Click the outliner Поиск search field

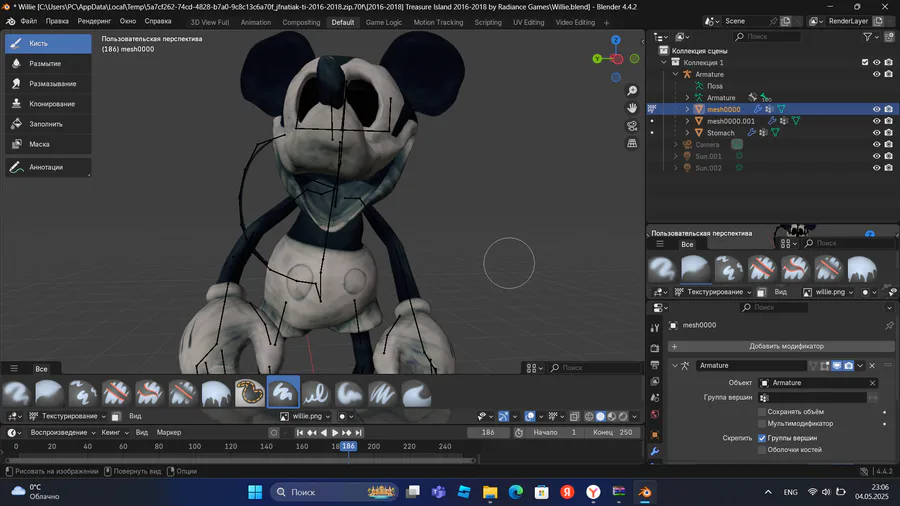pos(767,37)
